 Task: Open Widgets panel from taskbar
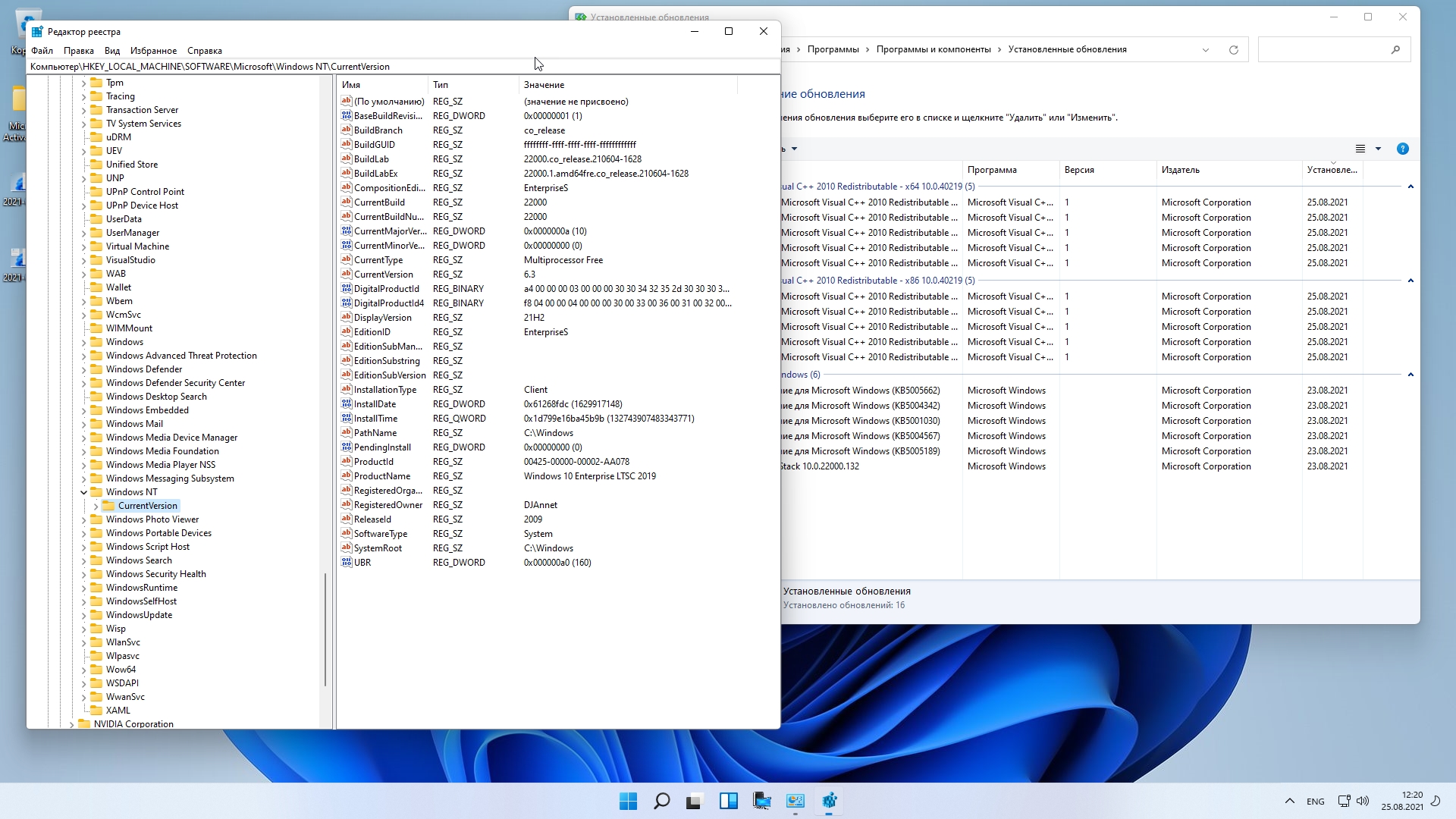pos(728,801)
